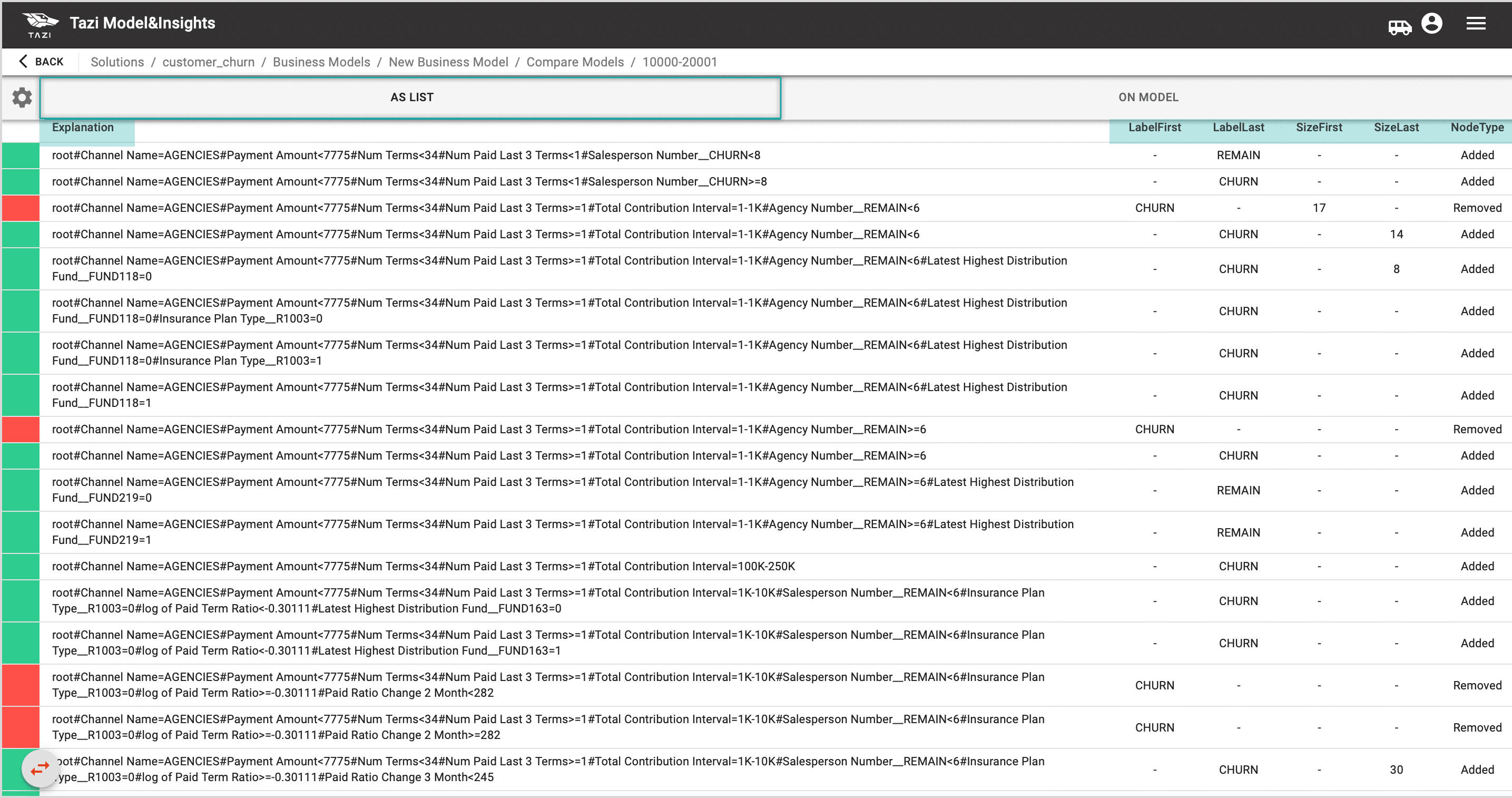Image resolution: width=1512 pixels, height=798 pixels.
Task: Sort by Explanation column header
Action: pos(83,128)
